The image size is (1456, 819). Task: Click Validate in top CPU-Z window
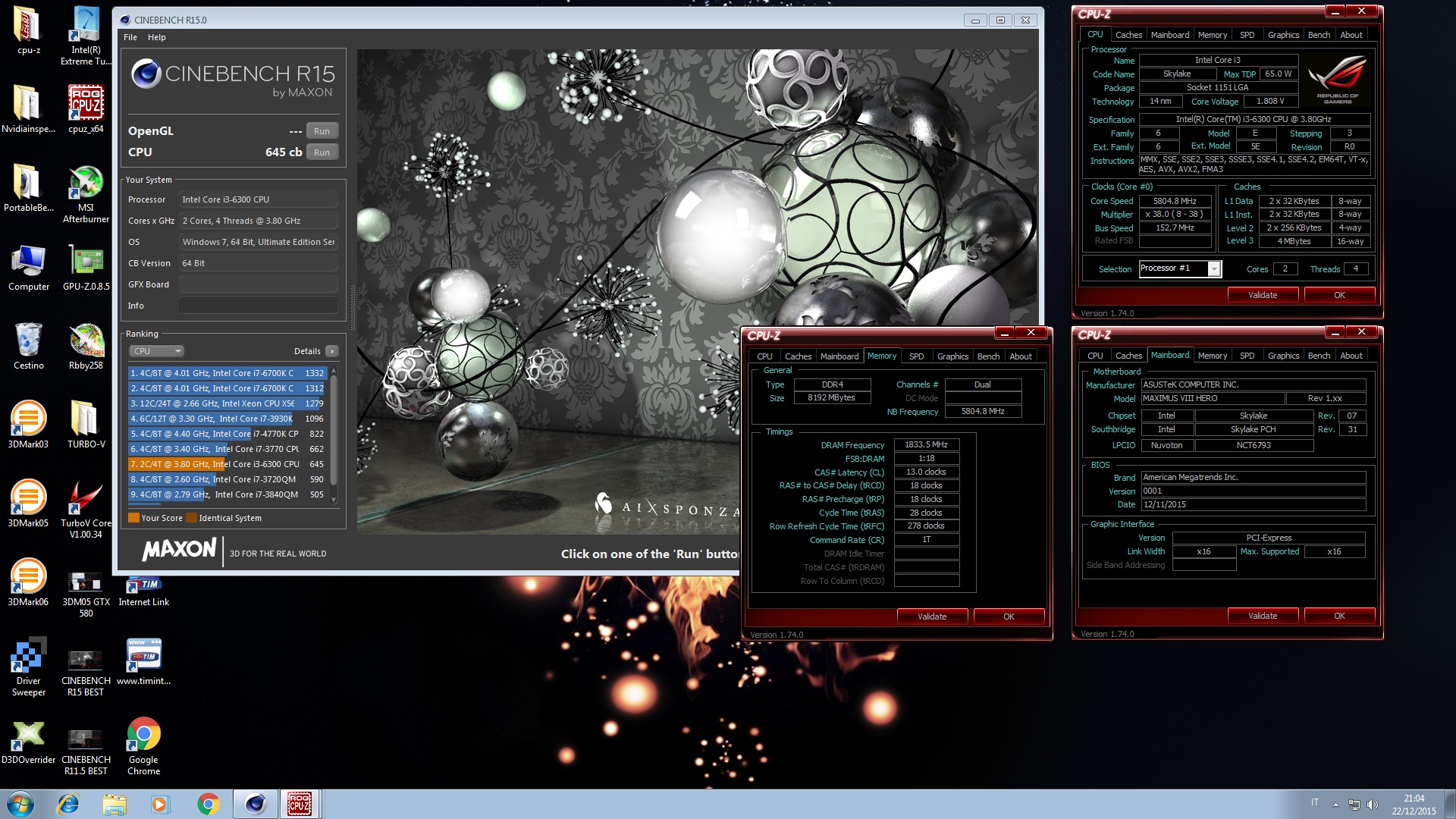[x=1263, y=295]
